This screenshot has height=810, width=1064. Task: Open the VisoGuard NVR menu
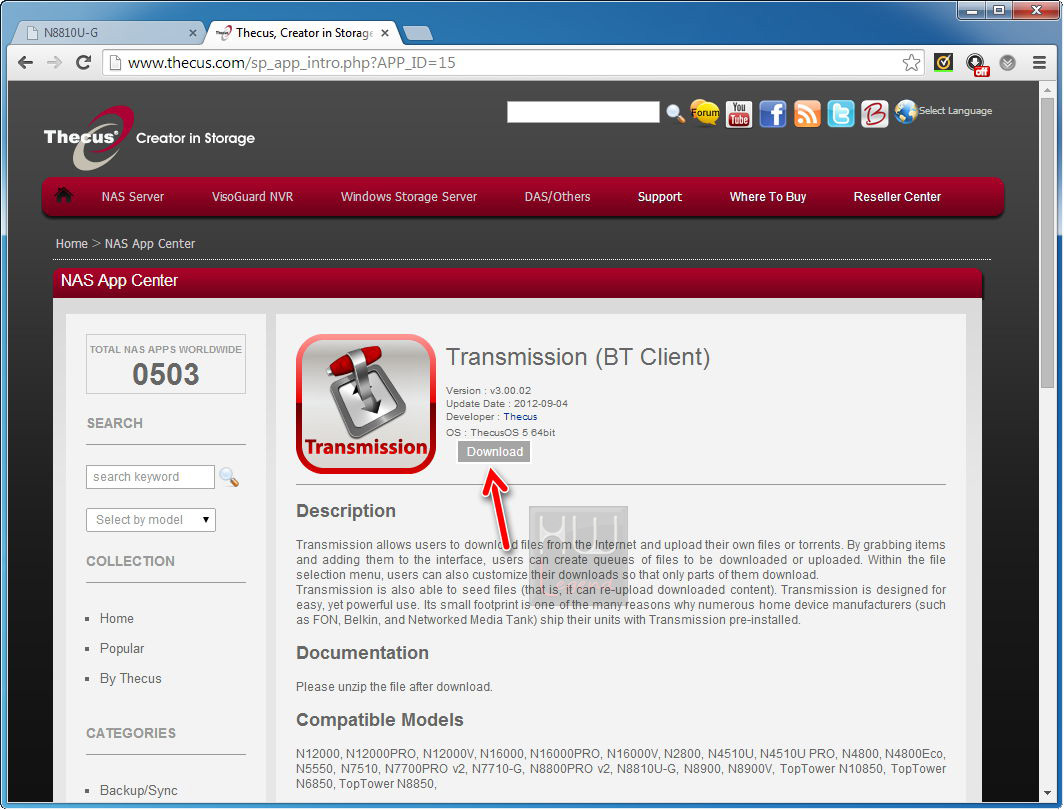coord(252,197)
